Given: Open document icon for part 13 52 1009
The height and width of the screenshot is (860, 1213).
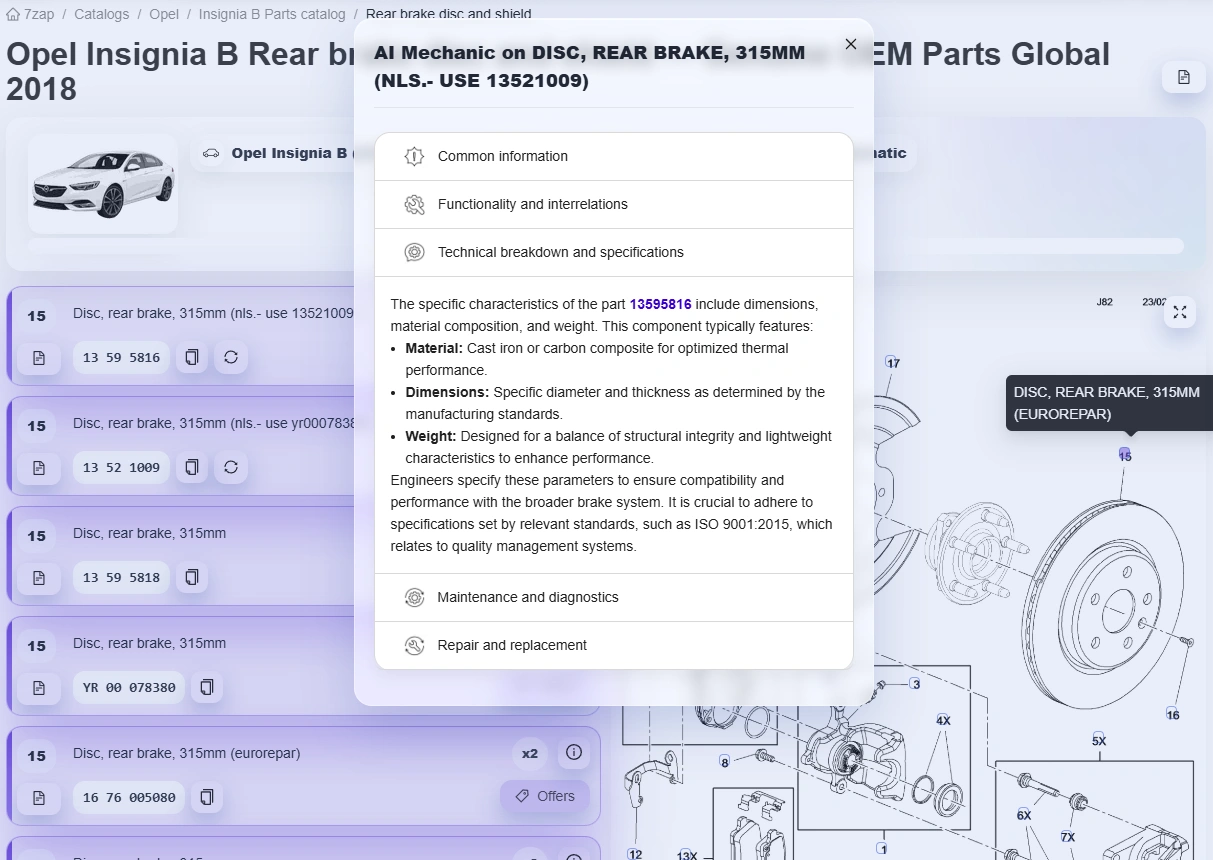Looking at the screenshot, I should click(39, 467).
